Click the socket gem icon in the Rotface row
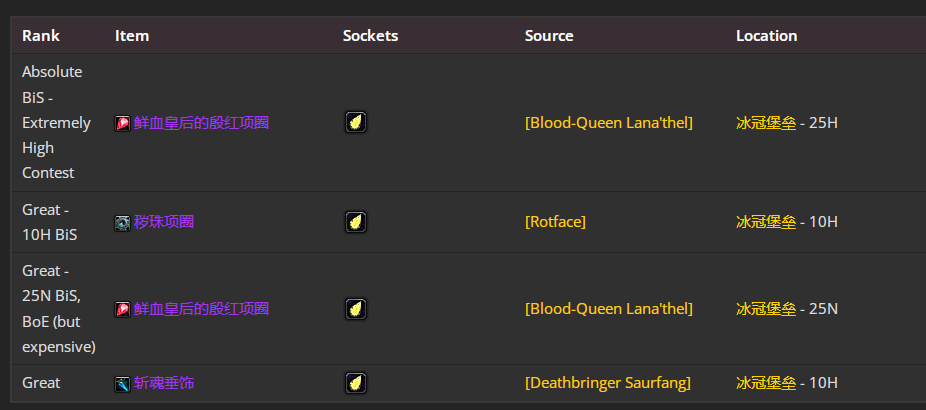926x410 pixels. (x=355, y=222)
